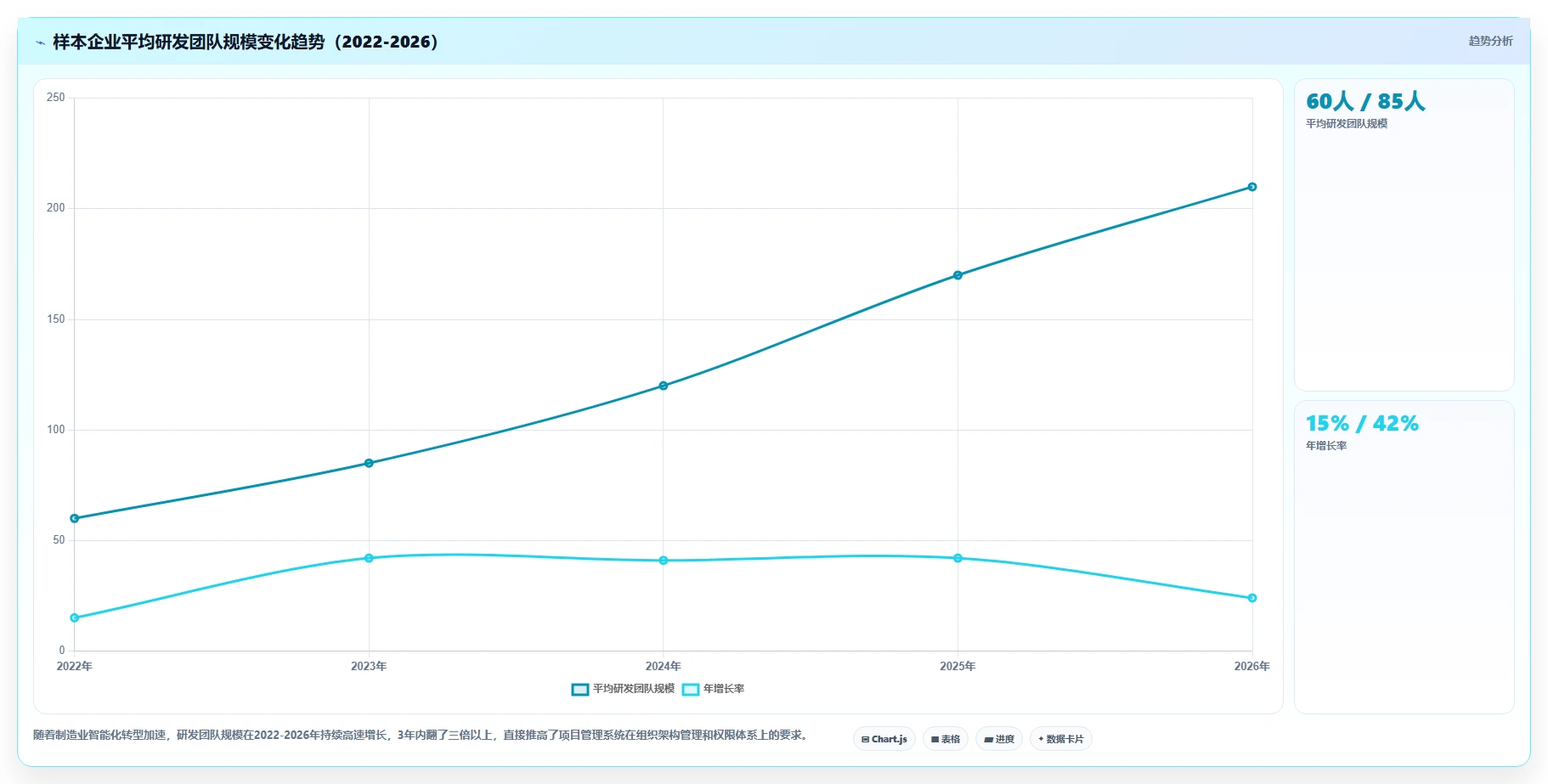Click the dark teal legend color box
The image size is (1548, 784).
[580, 690]
